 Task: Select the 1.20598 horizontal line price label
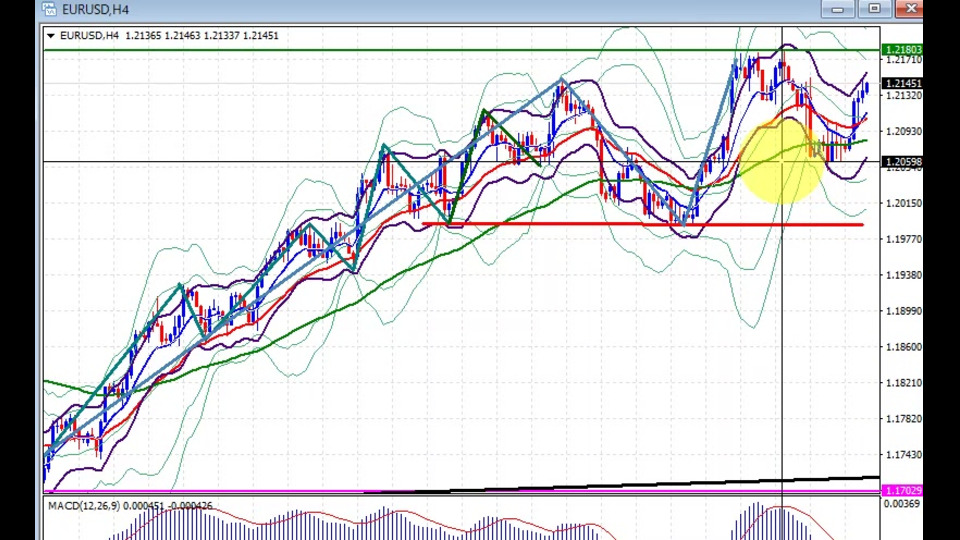pyautogui.click(x=902, y=162)
